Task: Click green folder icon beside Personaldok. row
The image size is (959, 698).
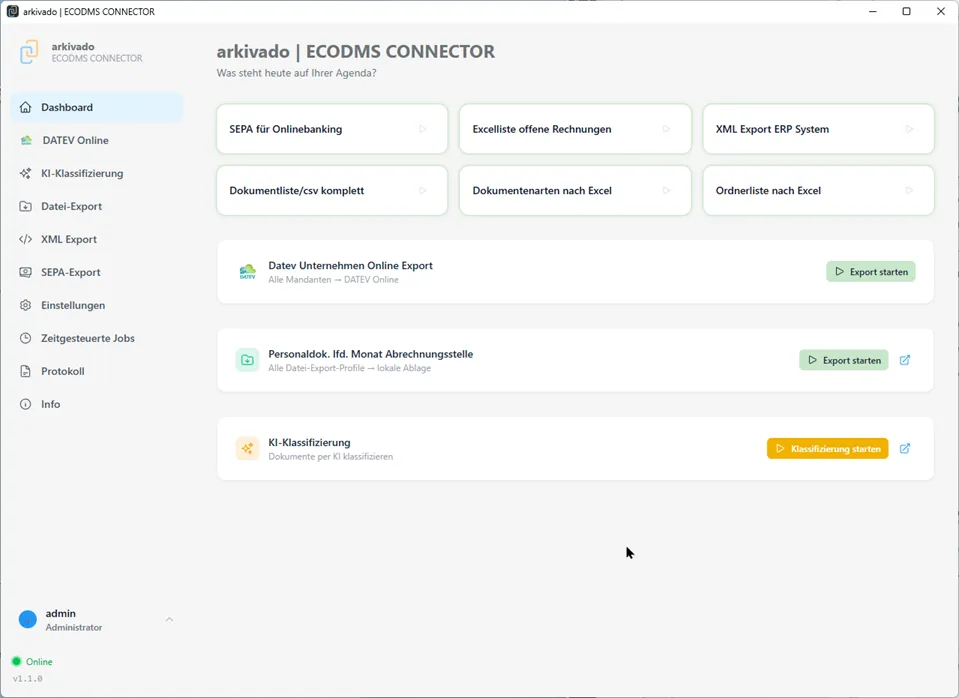Action: [x=247, y=360]
